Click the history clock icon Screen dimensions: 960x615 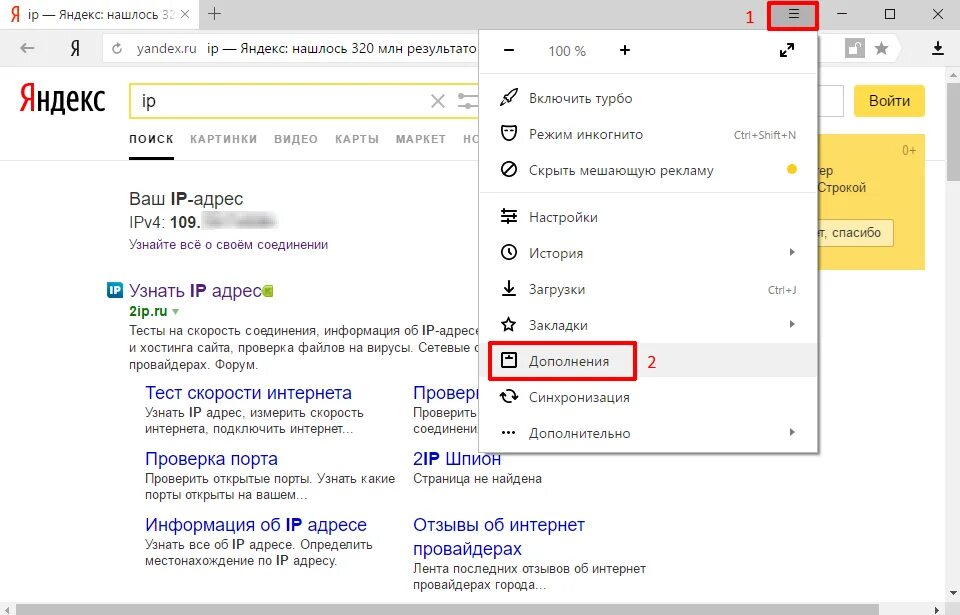click(509, 252)
